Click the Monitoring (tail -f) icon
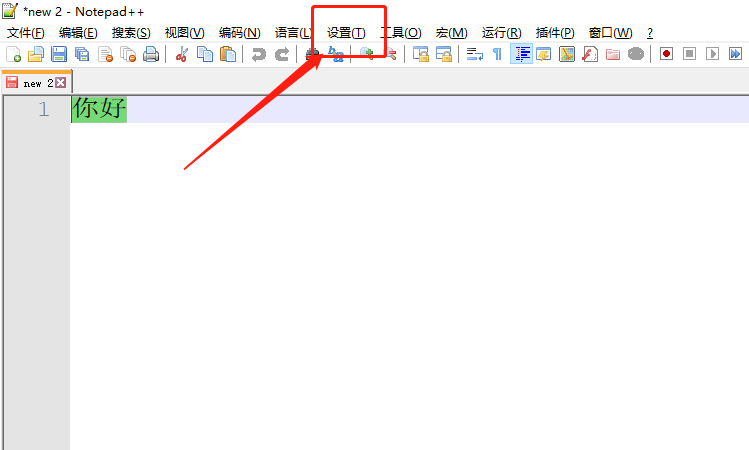Viewport: 749px width, 450px height. pyautogui.click(x=636, y=54)
